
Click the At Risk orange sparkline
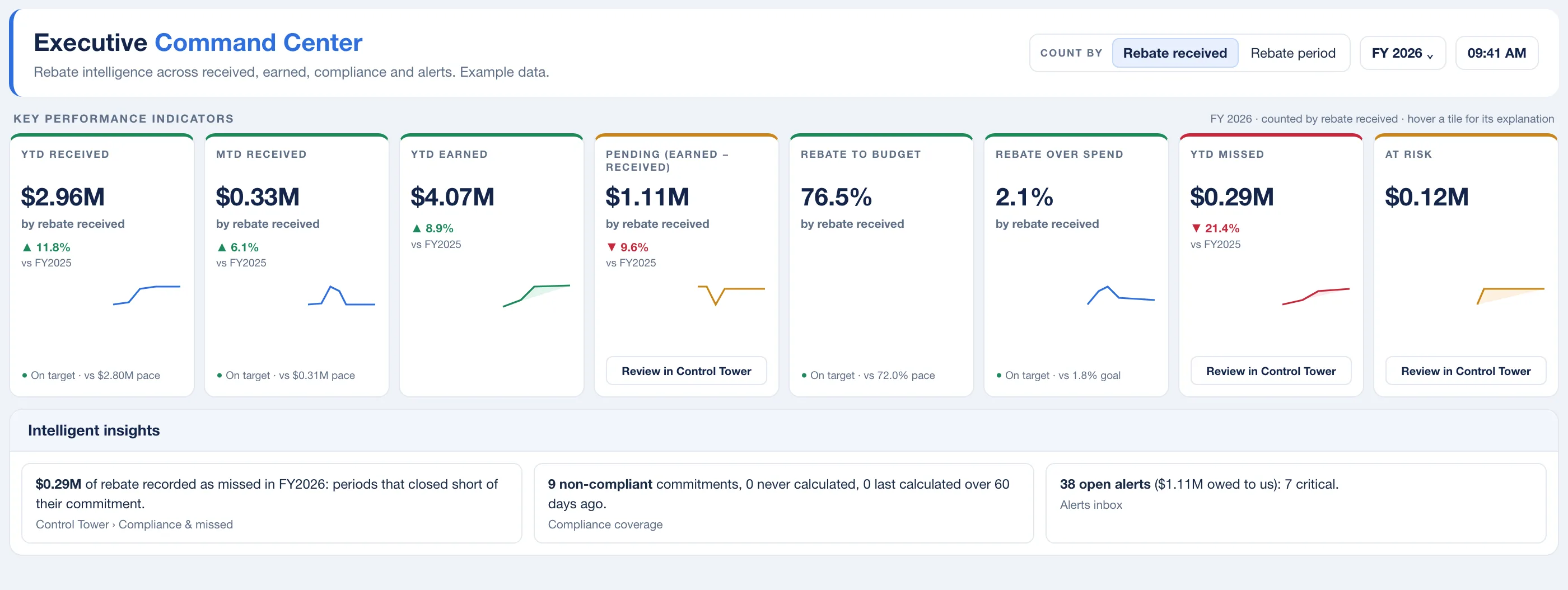(1510, 296)
